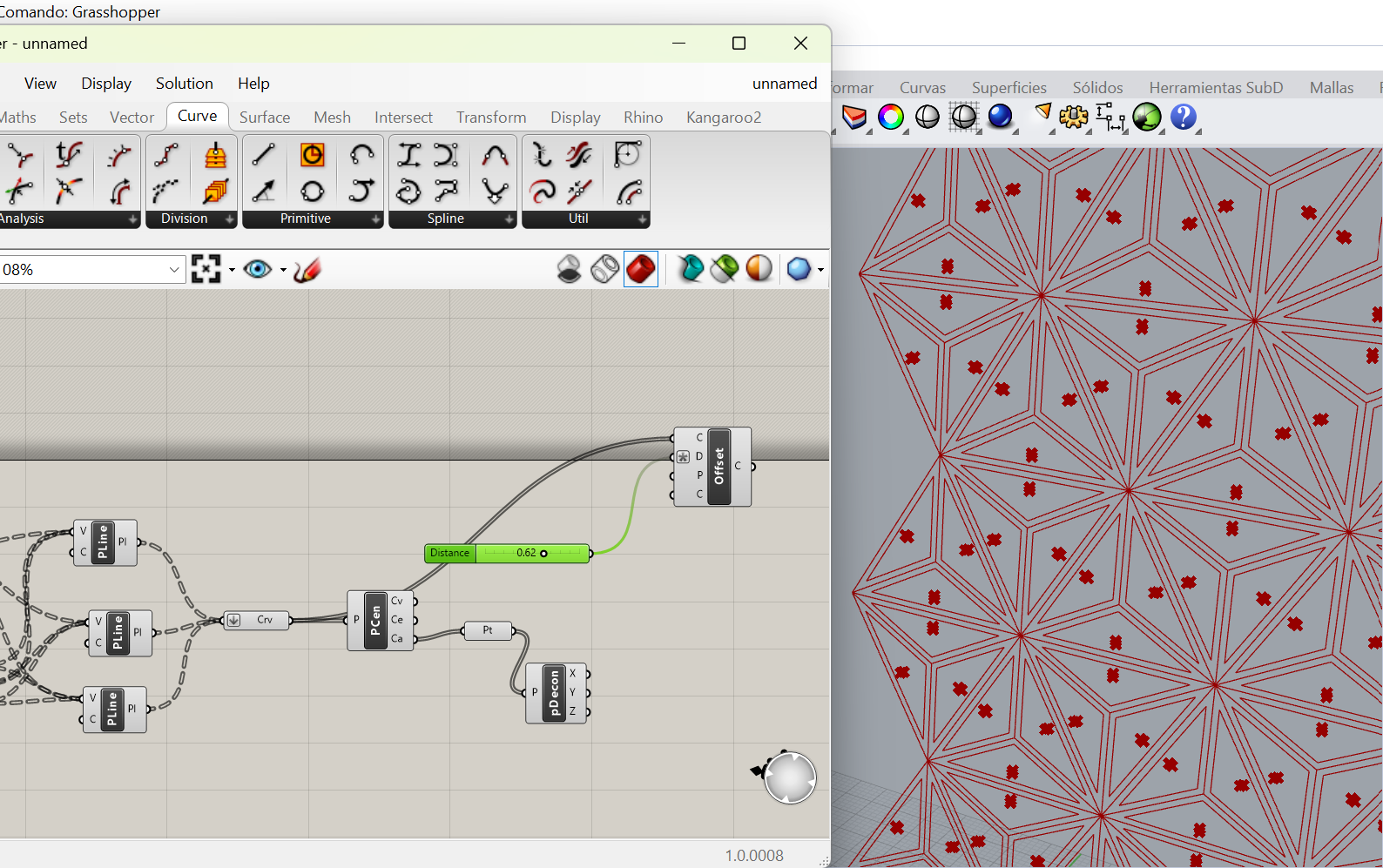Select the Circle component in Primitive panel
The width and height of the screenshot is (1383, 868).
point(312,191)
